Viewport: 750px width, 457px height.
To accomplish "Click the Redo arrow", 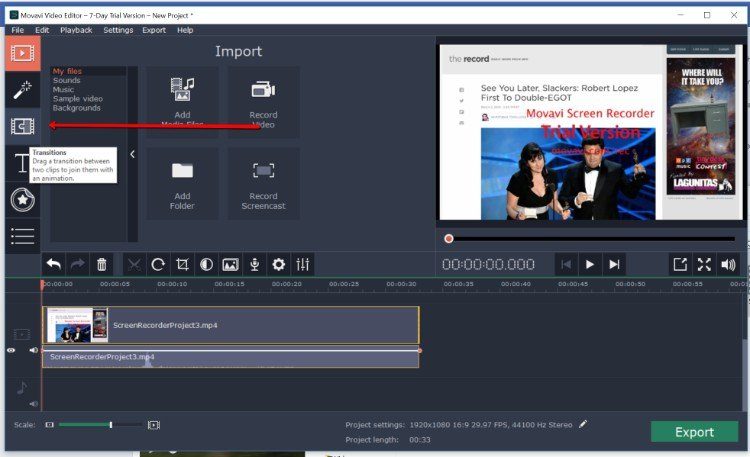I will coord(77,264).
